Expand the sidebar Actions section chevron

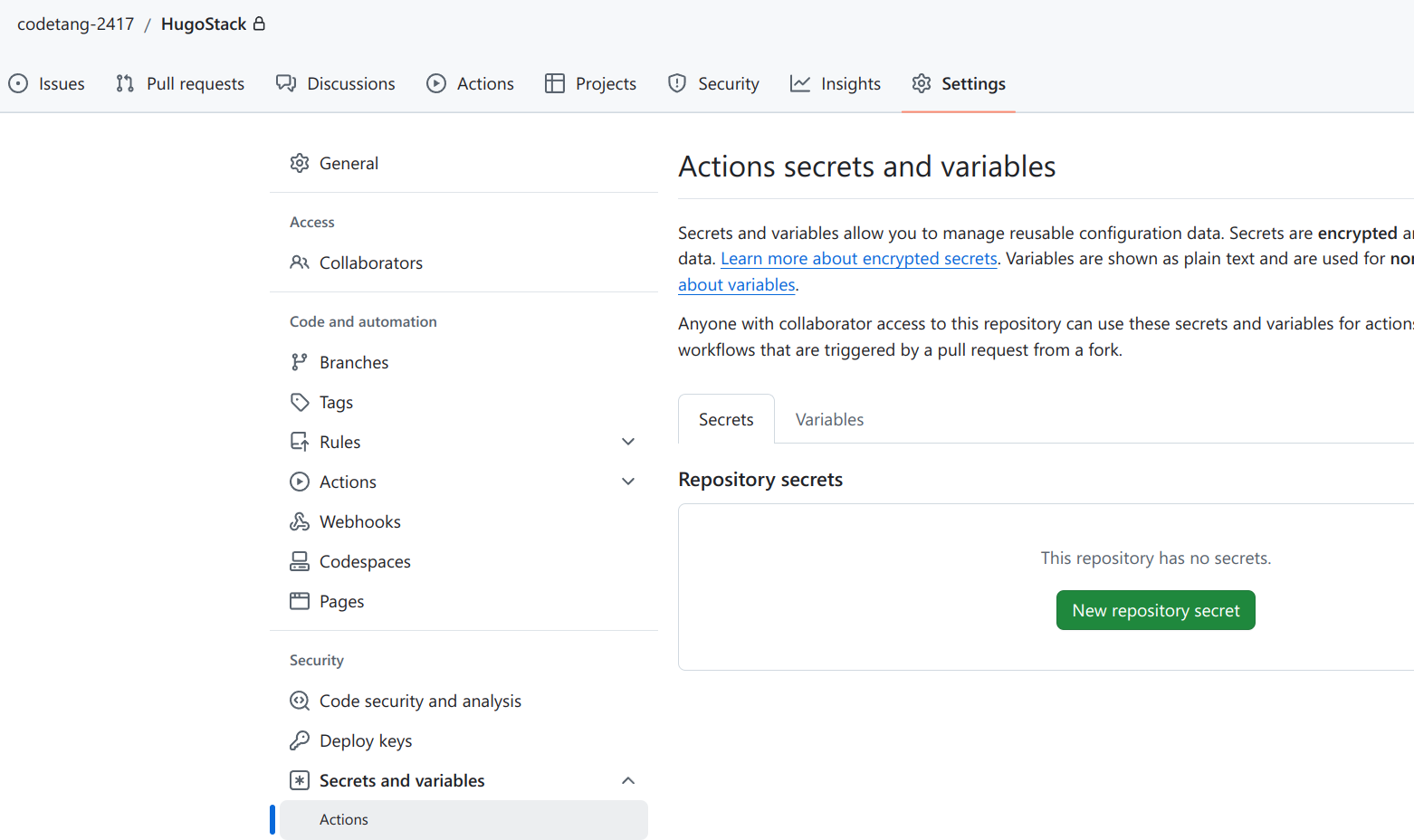coord(628,482)
